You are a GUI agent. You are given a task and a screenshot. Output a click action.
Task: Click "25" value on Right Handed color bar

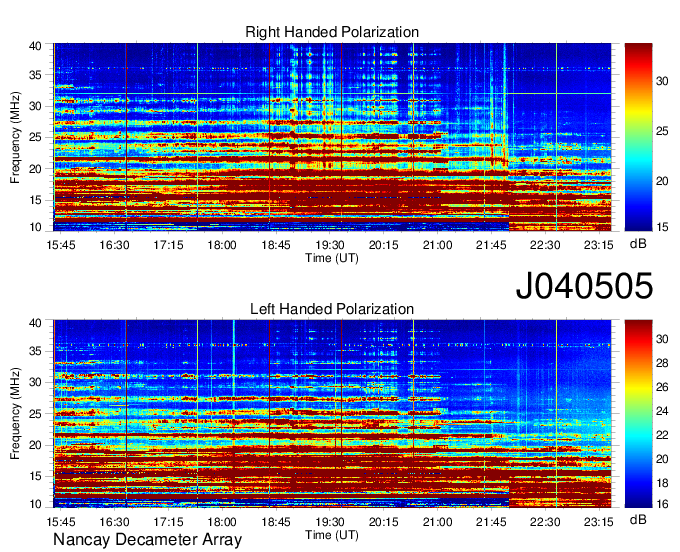662,131
